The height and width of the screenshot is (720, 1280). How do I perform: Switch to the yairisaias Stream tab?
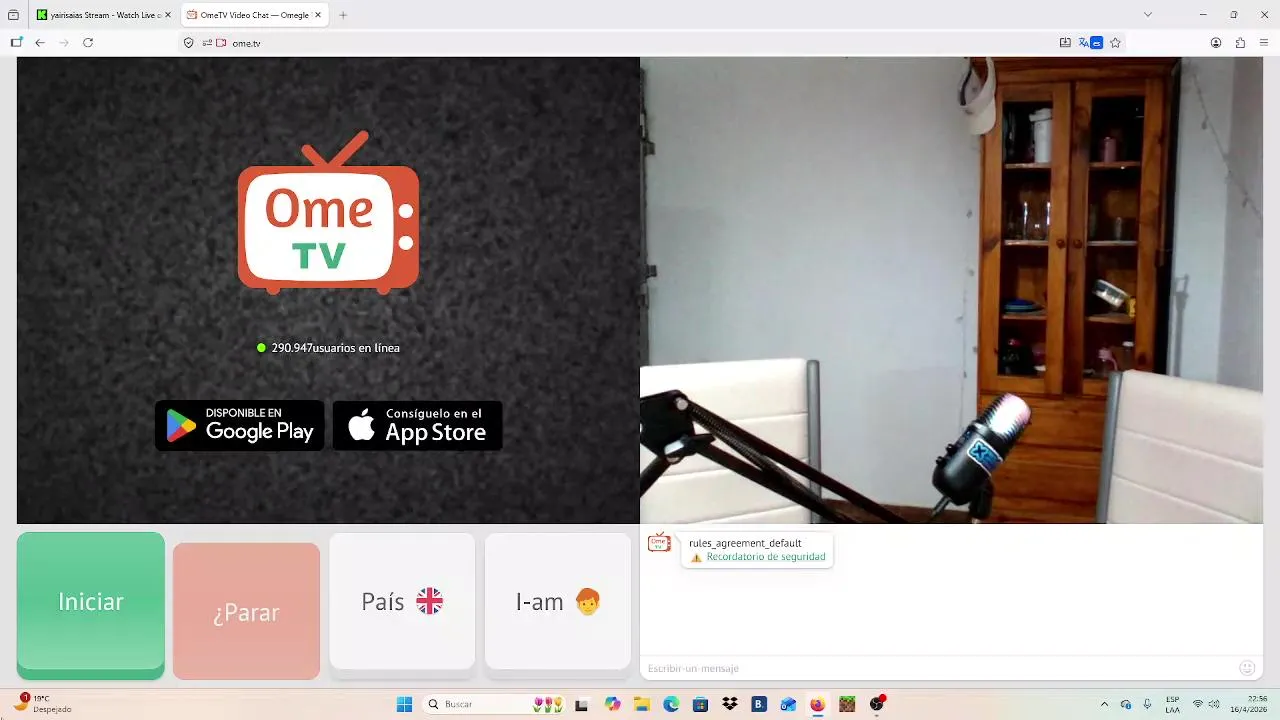(x=103, y=15)
